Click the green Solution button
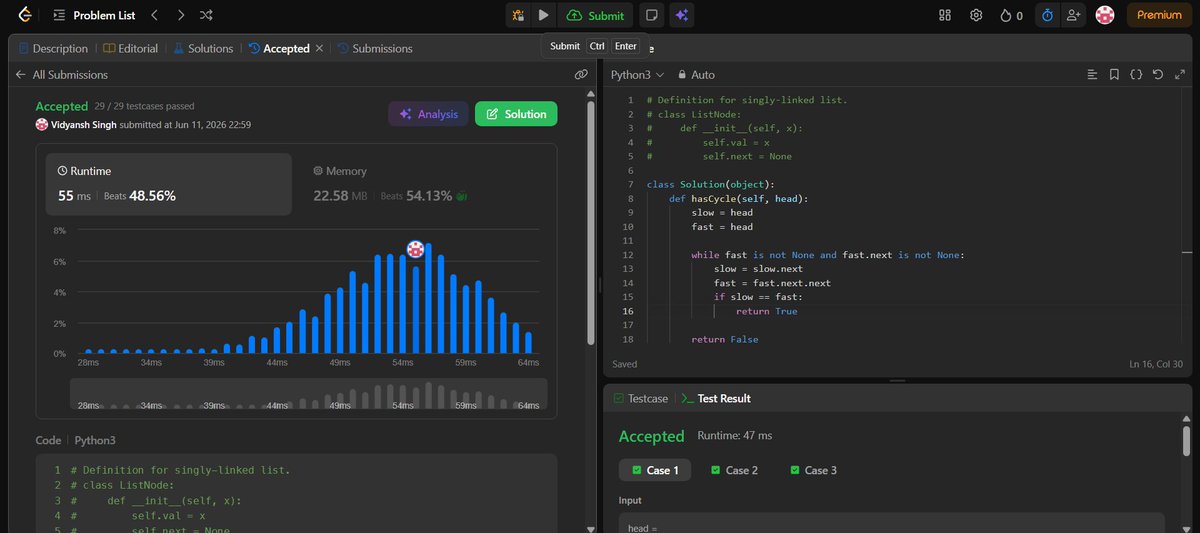Image resolution: width=1200 pixels, height=533 pixels. click(516, 114)
